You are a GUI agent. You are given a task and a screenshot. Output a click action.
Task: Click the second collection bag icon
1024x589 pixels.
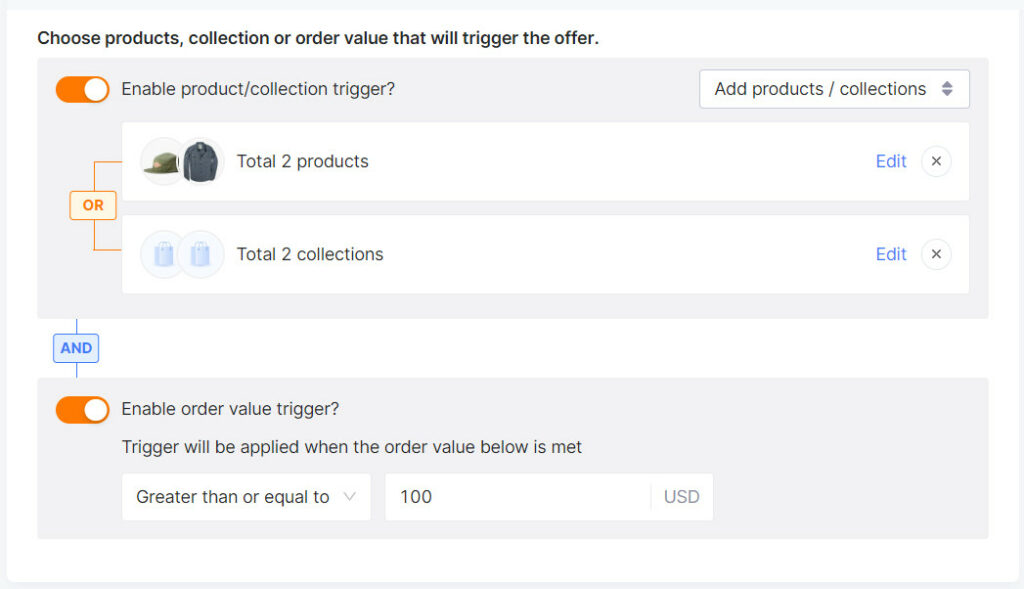point(200,254)
